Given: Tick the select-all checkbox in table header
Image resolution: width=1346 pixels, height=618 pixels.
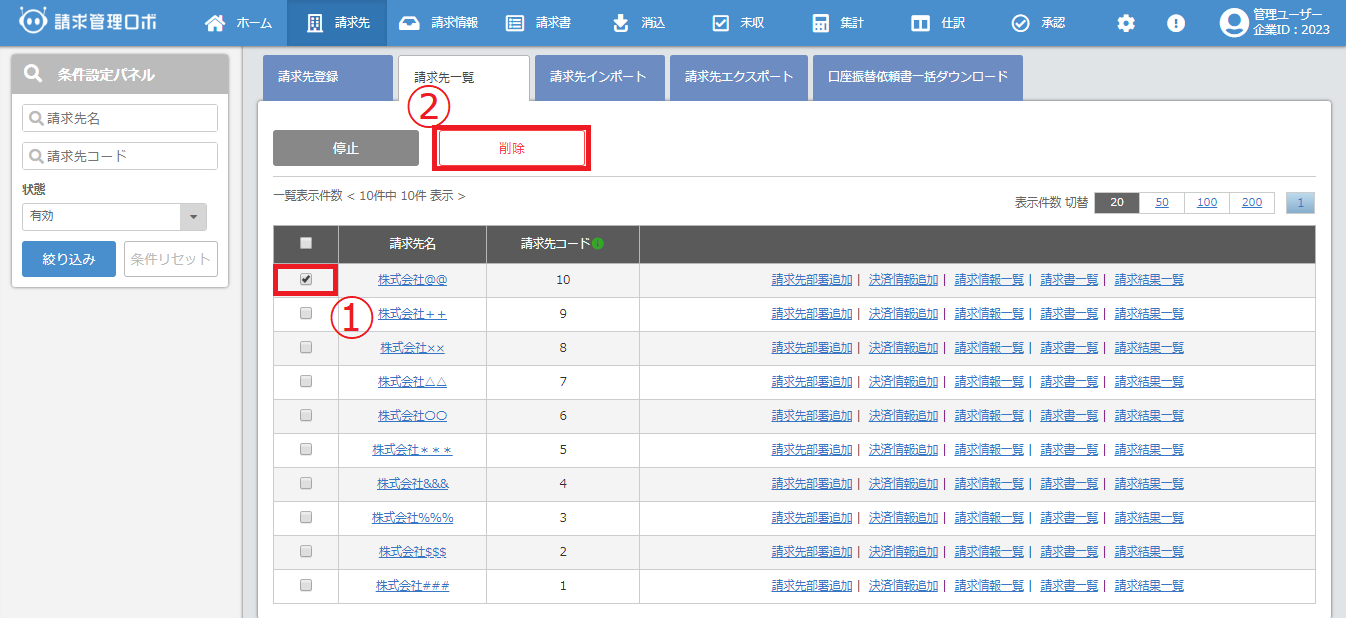Looking at the screenshot, I should coord(306,243).
